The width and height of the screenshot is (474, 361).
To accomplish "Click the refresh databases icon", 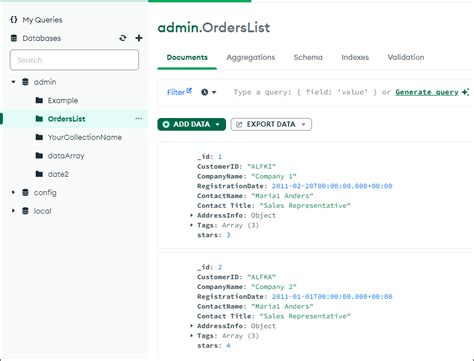I will click(x=123, y=38).
